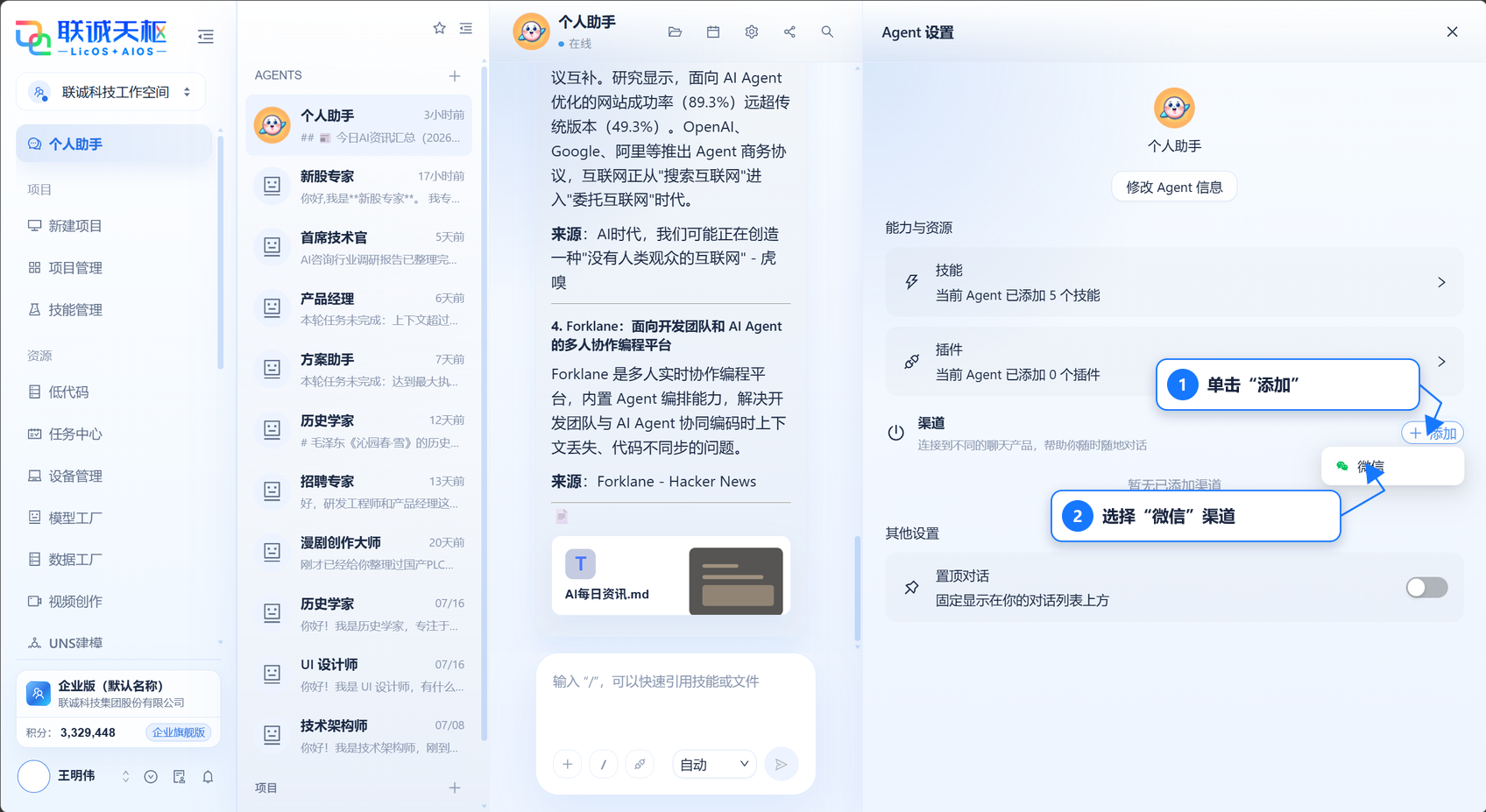Viewport: 1486px width, 812px height.
Task: Toggle the 置顶对话 switch
Action: tap(1426, 587)
